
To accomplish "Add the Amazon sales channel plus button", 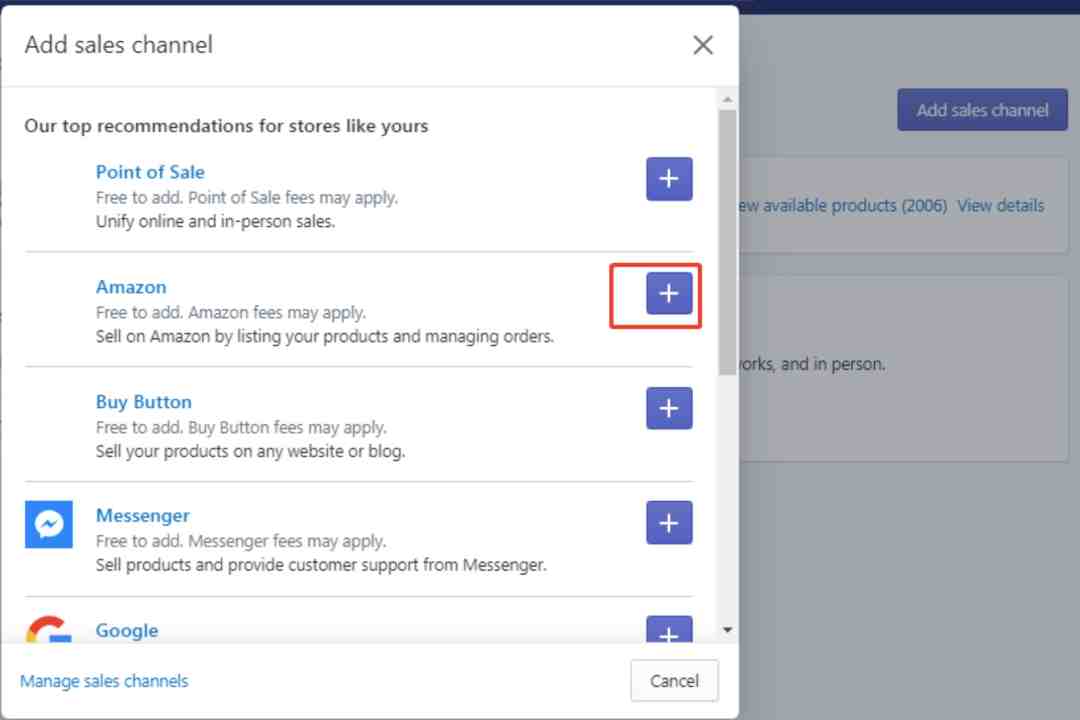I will (x=669, y=294).
